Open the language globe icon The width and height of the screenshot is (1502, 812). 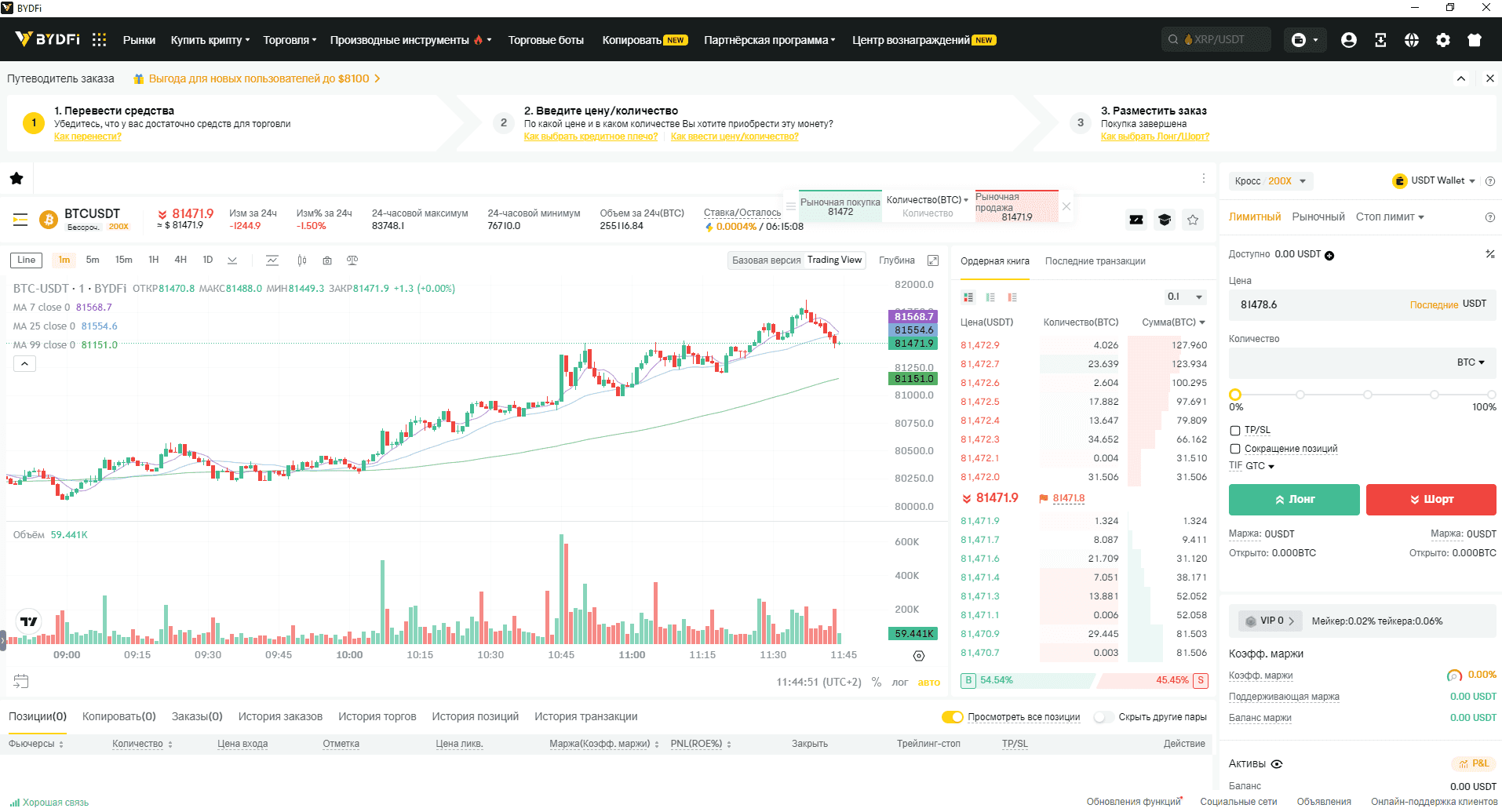click(x=1411, y=39)
